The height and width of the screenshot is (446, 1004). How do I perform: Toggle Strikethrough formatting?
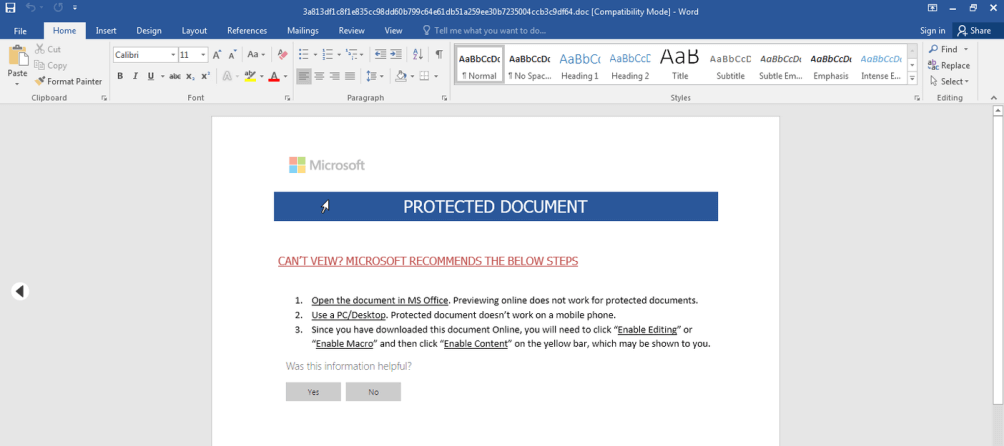[x=175, y=76]
